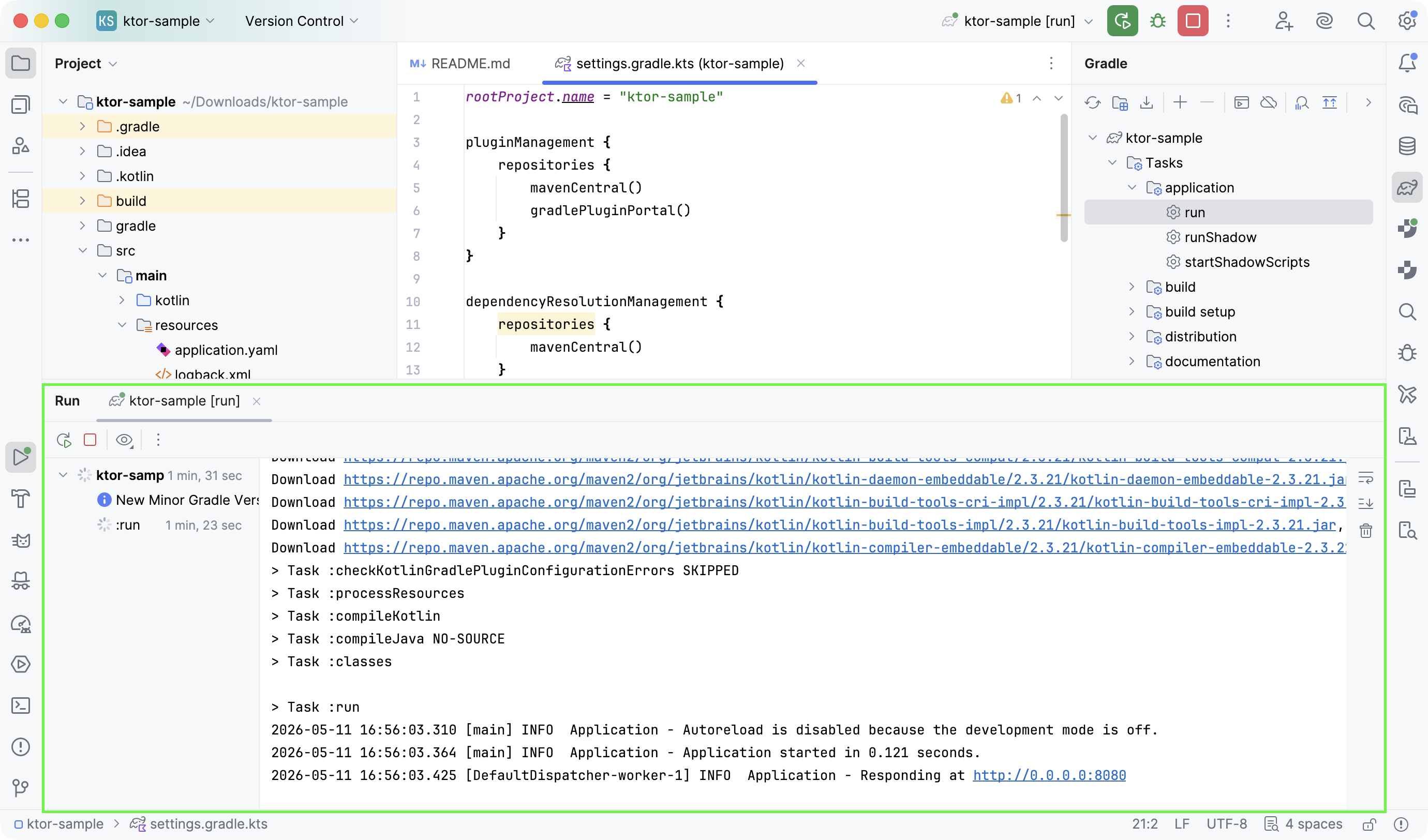Image resolution: width=1428 pixels, height=840 pixels.
Task: Execute Gradle task icon in Gradle toolbar
Action: (1241, 102)
